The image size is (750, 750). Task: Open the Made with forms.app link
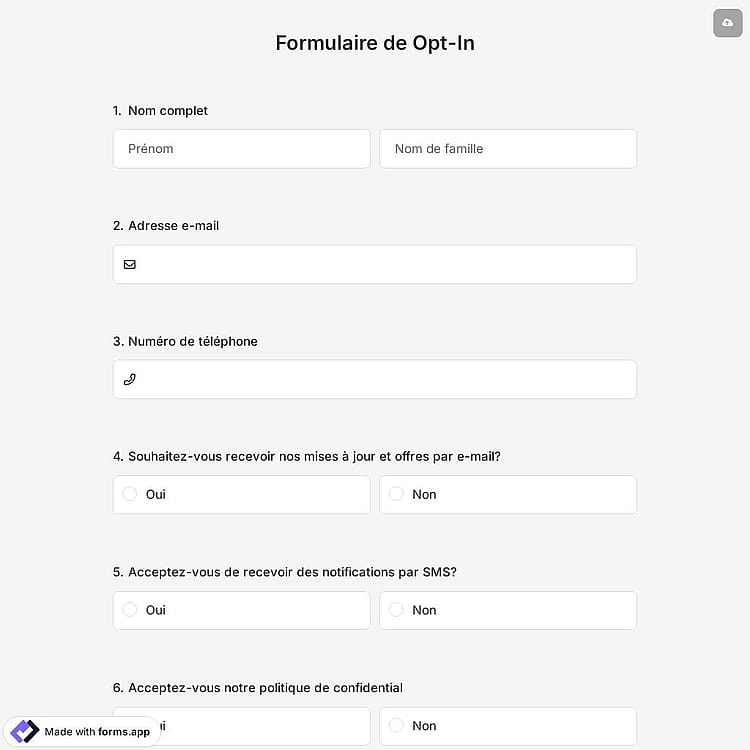click(82, 731)
